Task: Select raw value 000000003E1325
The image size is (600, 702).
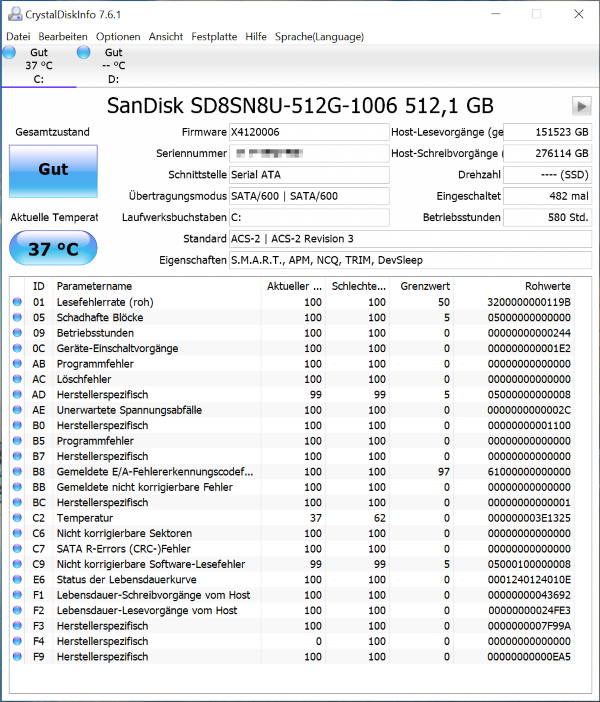Action: pyautogui.click(x=529, y=518)
